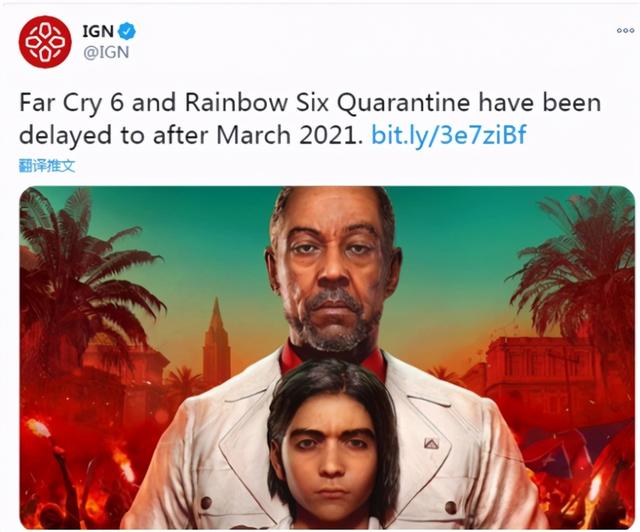
Task: Click the IGN display name
Action: click(98, 31)
